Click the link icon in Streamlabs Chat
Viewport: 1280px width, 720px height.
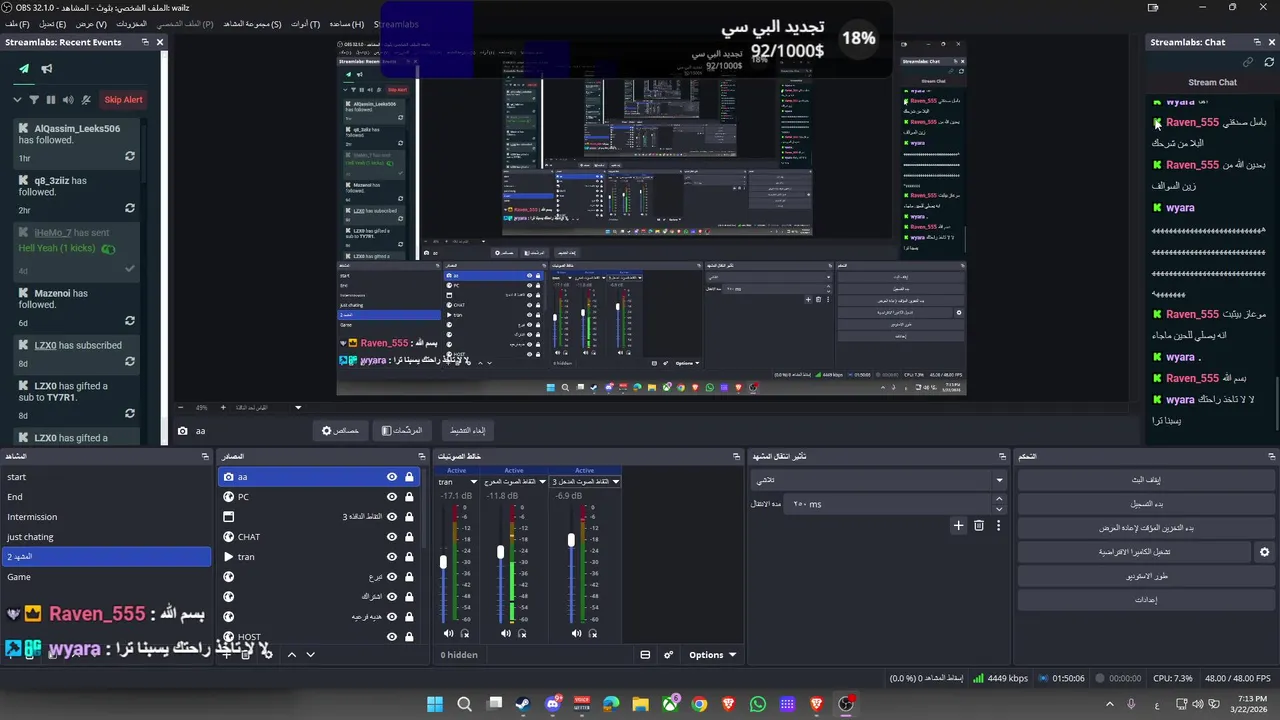pyautogui.click(x=1247, y=62)
